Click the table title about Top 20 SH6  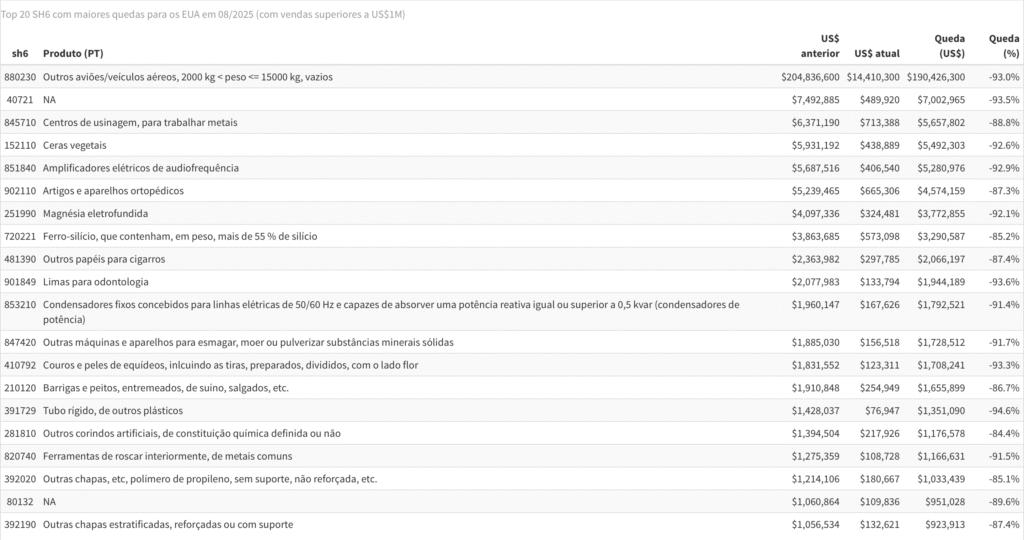(202, 14)
